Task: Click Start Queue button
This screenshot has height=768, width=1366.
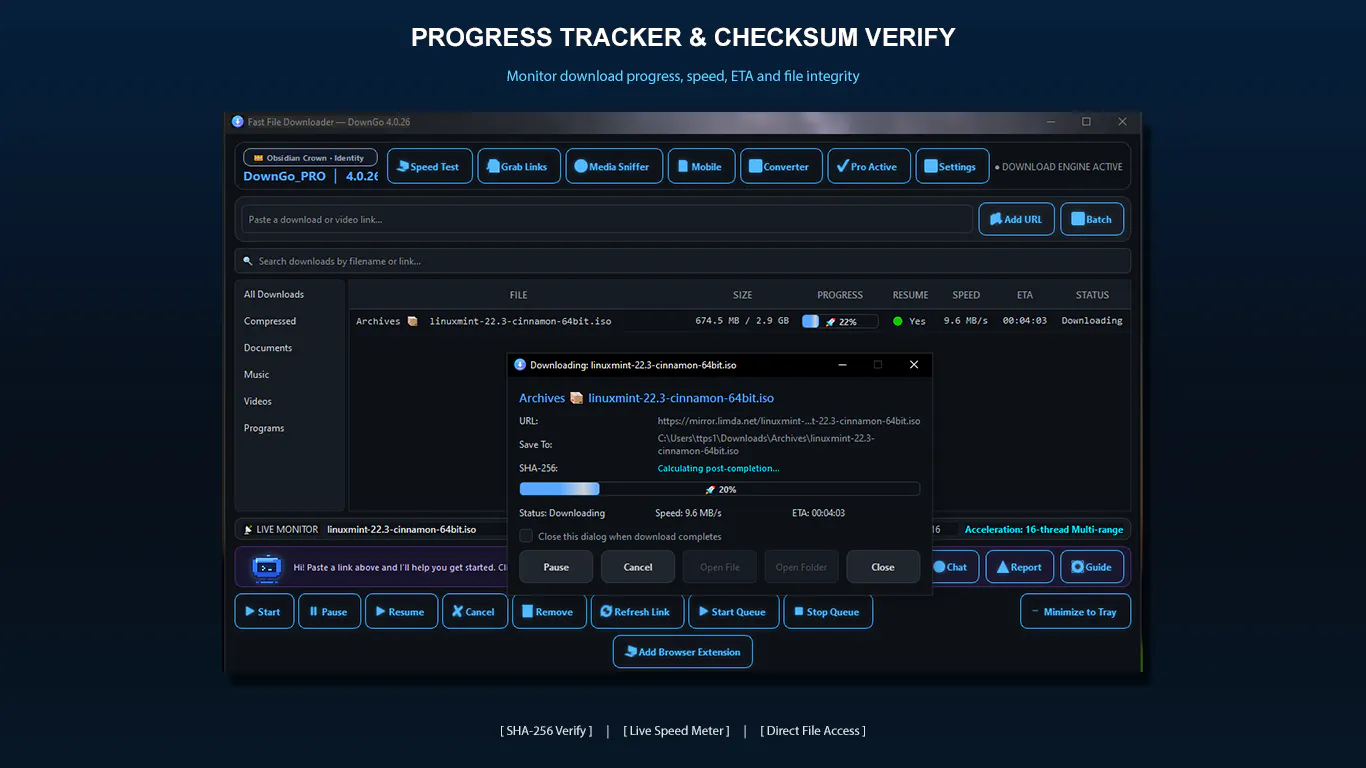Action: click(x=733, y=612)
